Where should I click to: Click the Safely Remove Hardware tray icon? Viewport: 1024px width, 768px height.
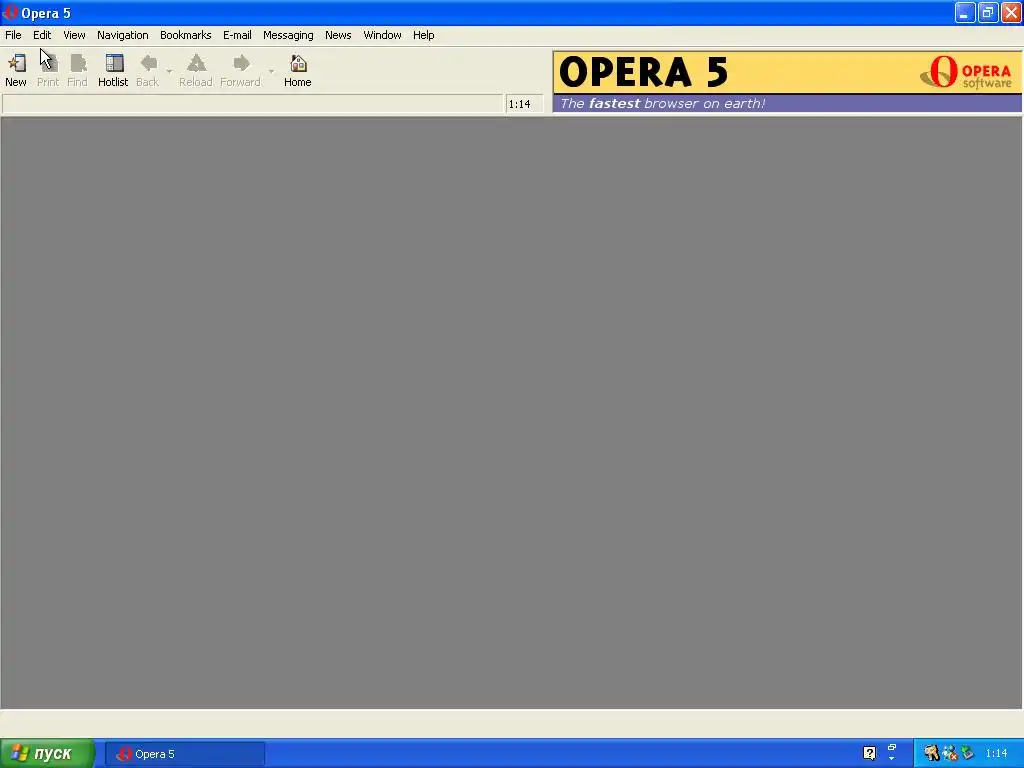coord(967,753)
